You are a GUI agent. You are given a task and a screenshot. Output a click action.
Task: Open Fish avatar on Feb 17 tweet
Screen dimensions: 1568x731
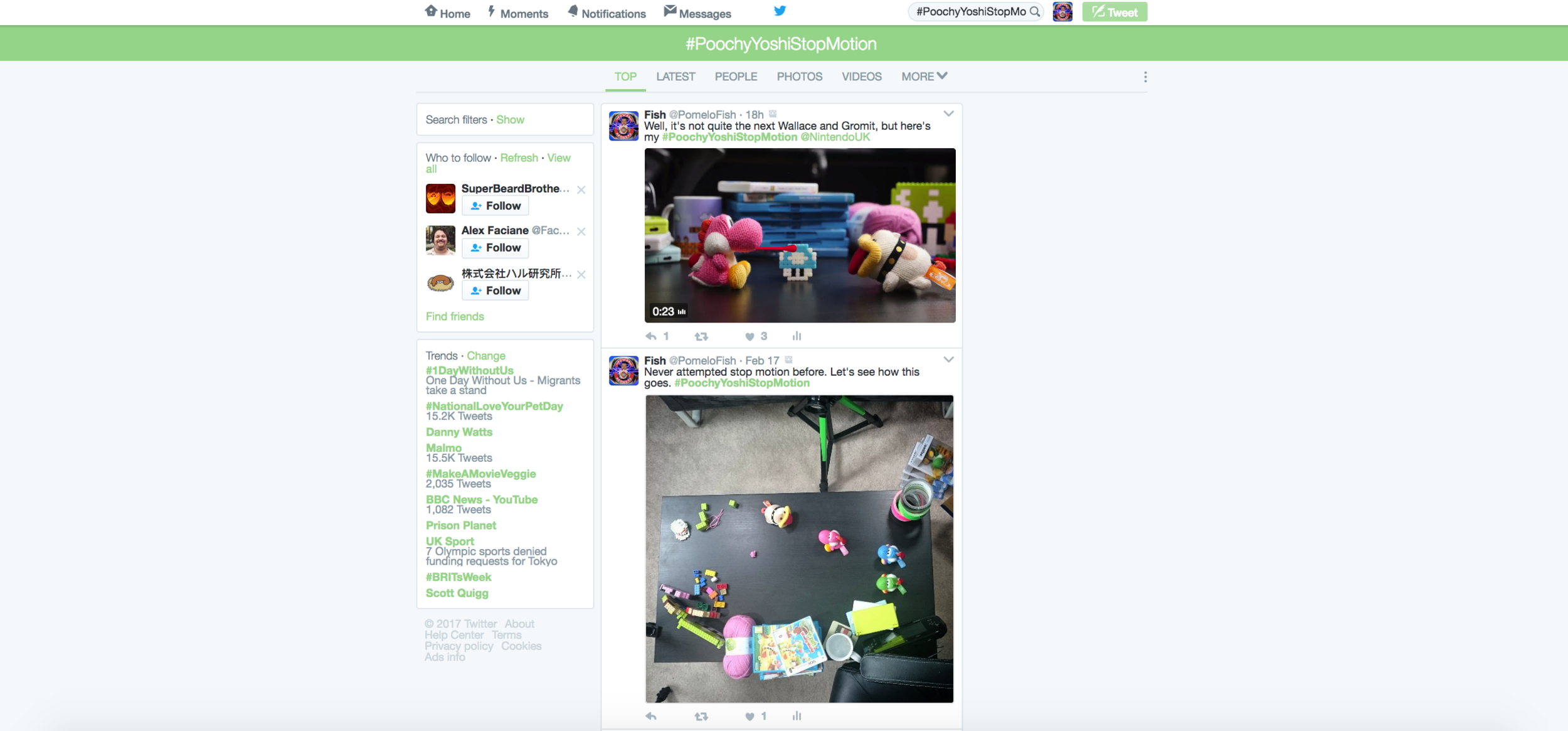click(623, 371)
